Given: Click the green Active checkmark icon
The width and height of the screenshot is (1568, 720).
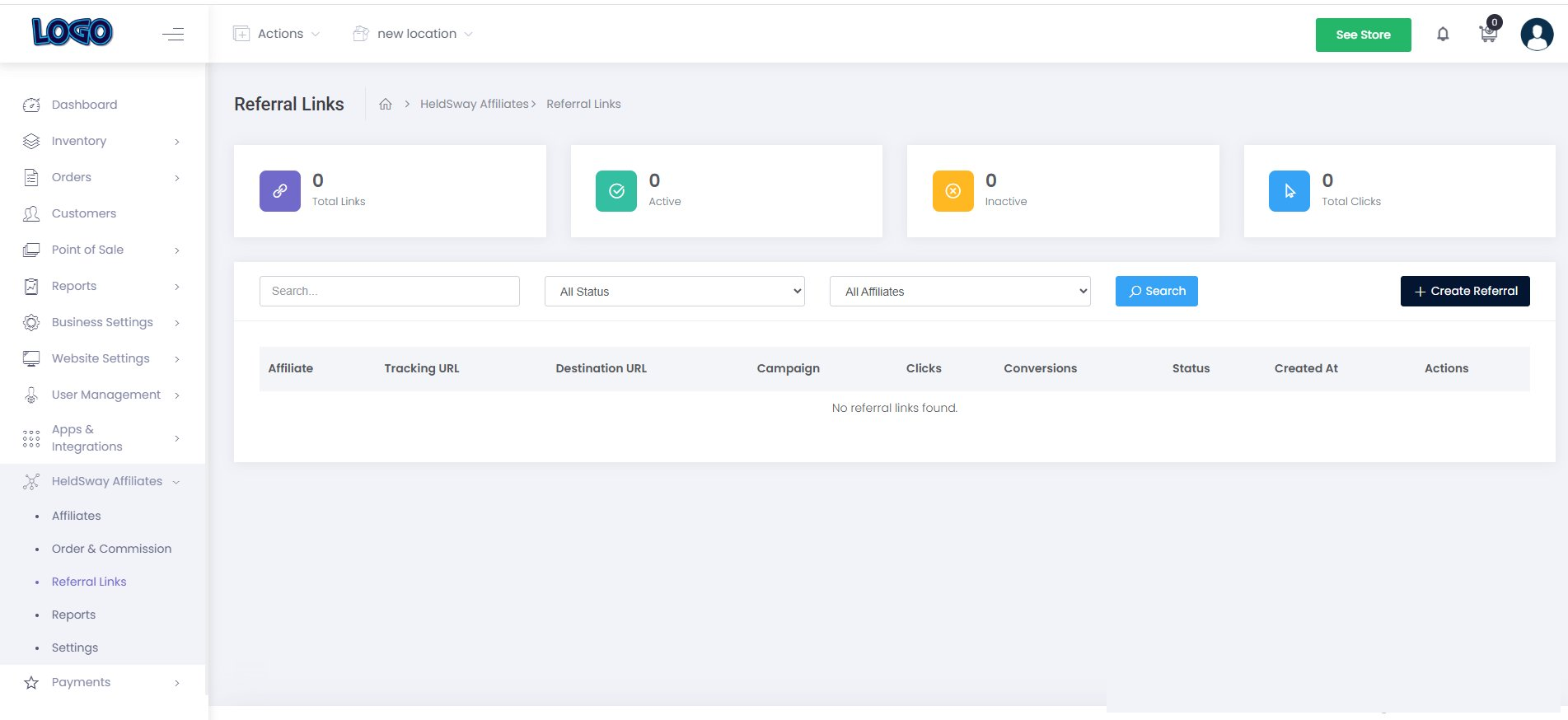Looking at the screenshot, I should click(x=616, y=191).
